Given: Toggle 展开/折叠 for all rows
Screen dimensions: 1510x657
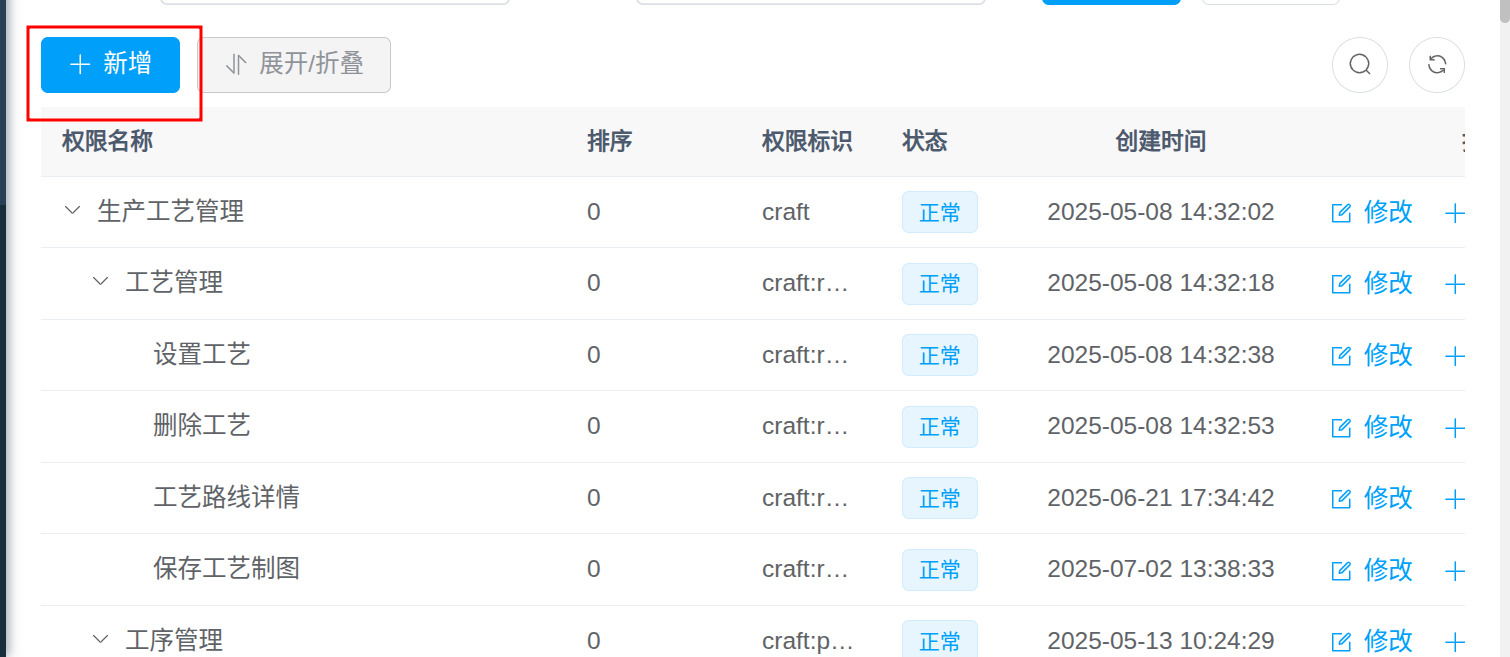Looking at the screenshot, I should [295, 65].
